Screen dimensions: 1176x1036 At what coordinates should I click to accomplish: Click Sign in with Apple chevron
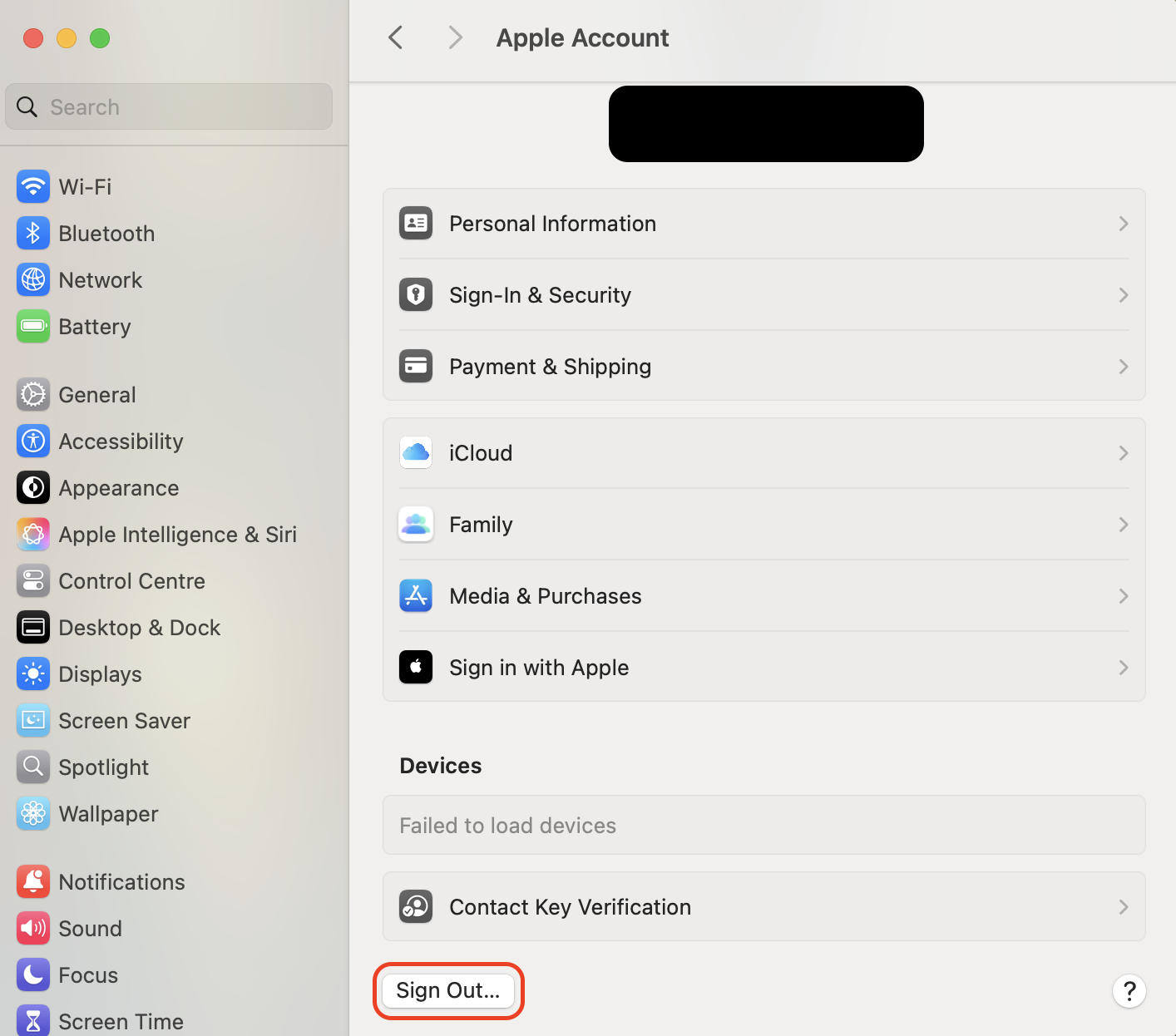1124,668
